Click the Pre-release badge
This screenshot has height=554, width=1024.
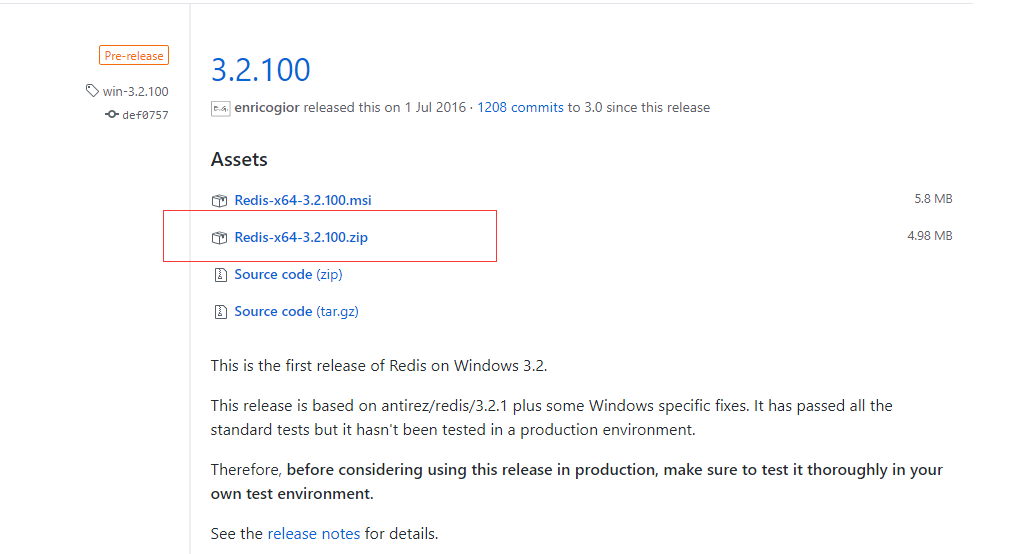coord(134,56)
